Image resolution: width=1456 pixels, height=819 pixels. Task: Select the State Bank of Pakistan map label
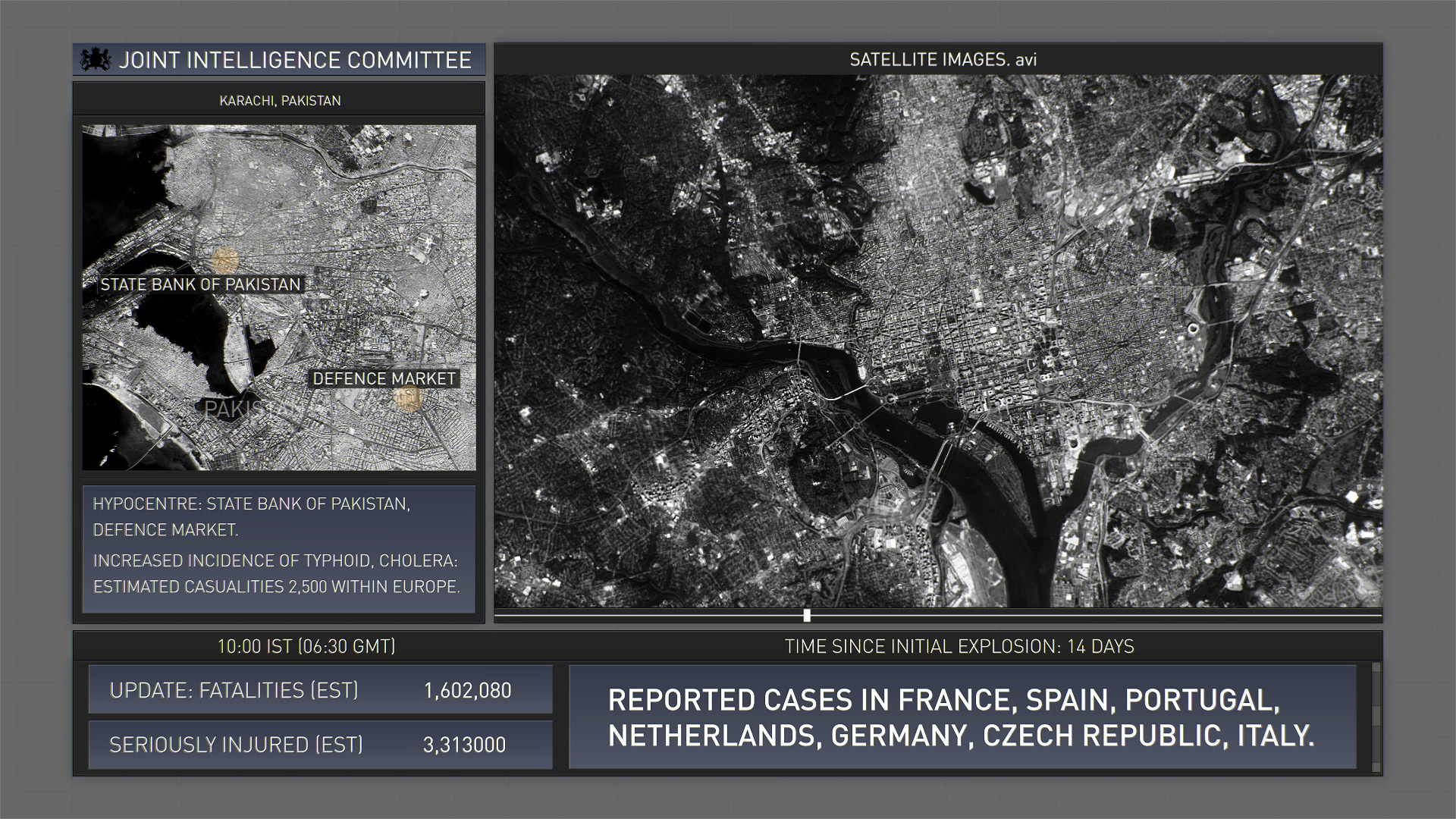(x=201, y=284)
